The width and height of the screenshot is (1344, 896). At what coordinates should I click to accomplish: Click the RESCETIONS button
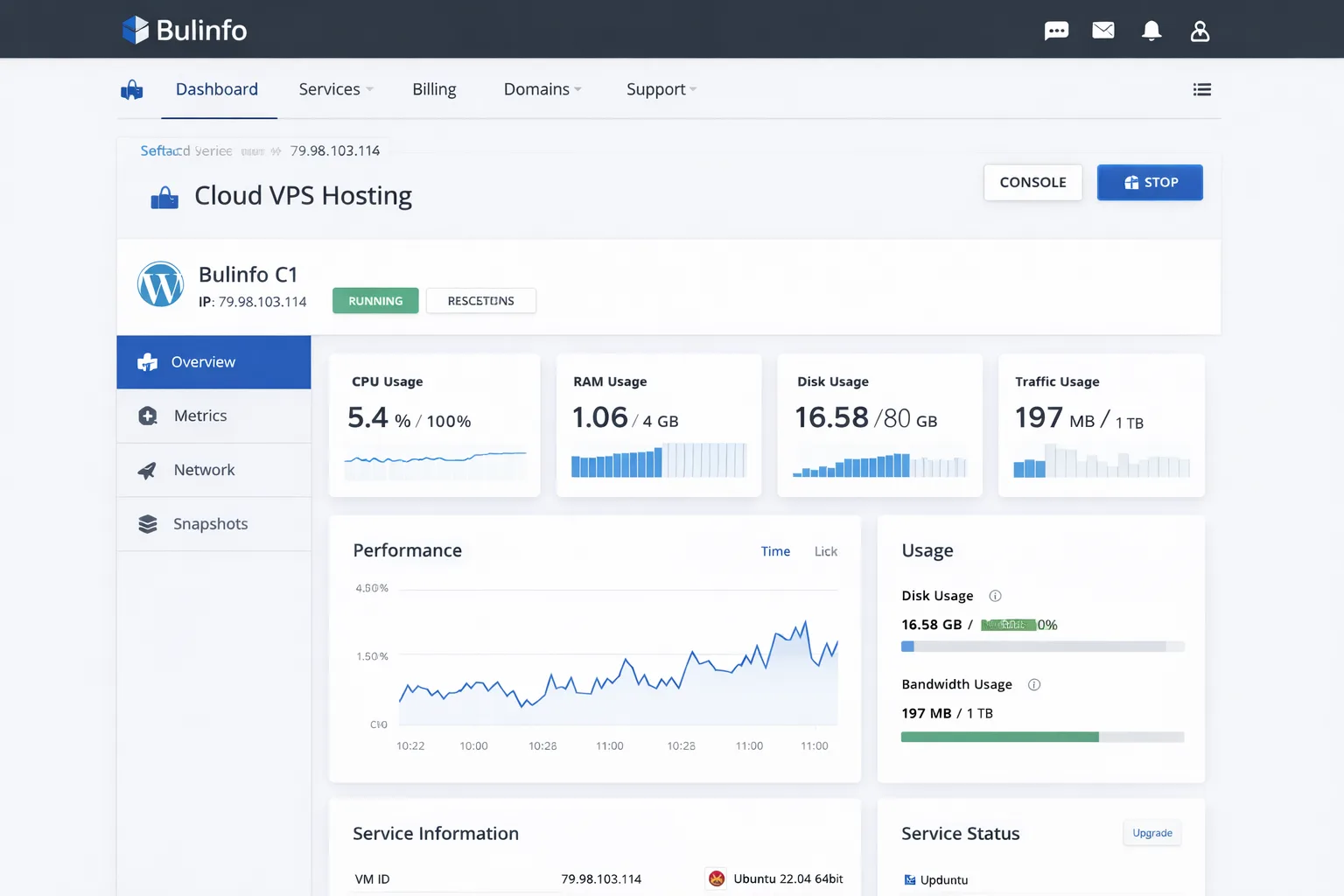[480, 301]
